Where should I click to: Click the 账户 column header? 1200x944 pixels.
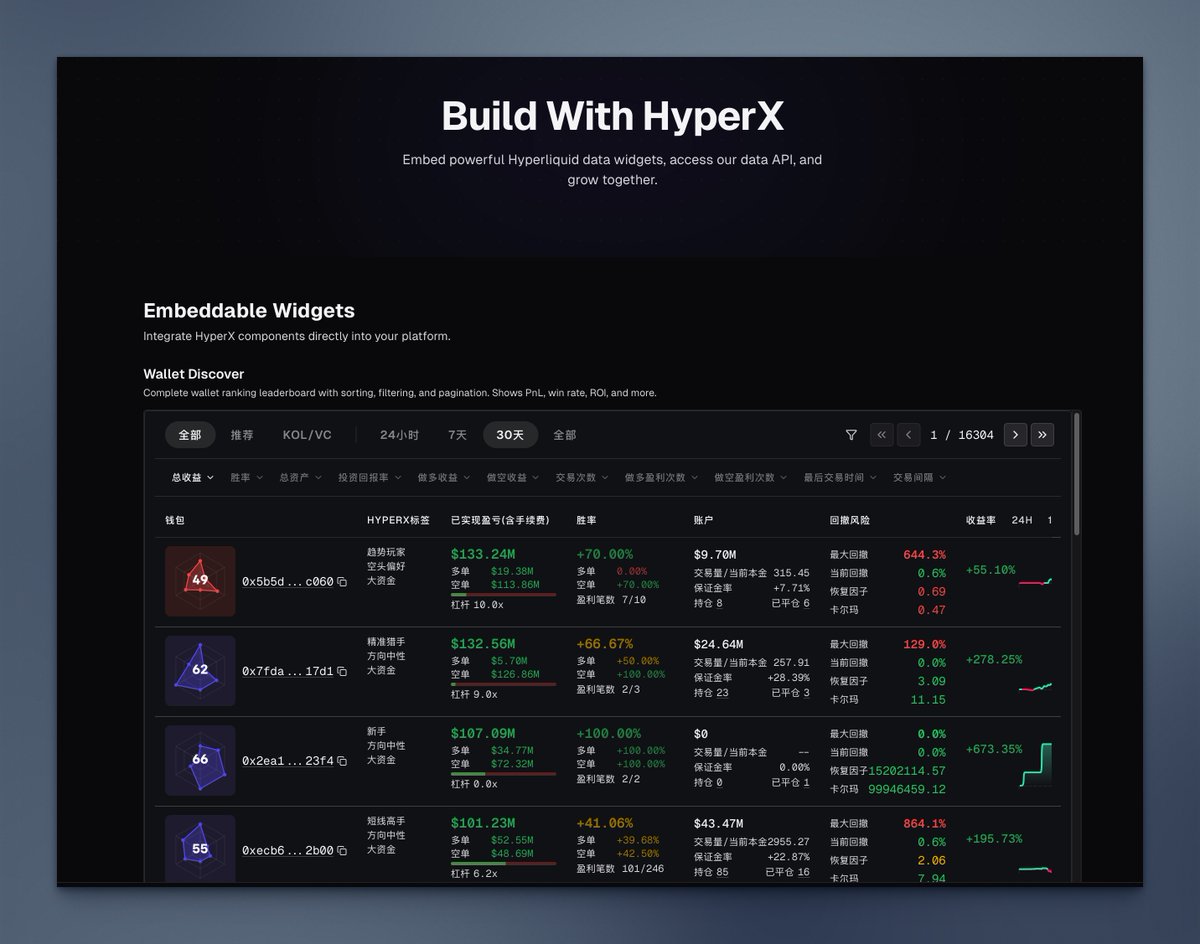coord(703,521)
